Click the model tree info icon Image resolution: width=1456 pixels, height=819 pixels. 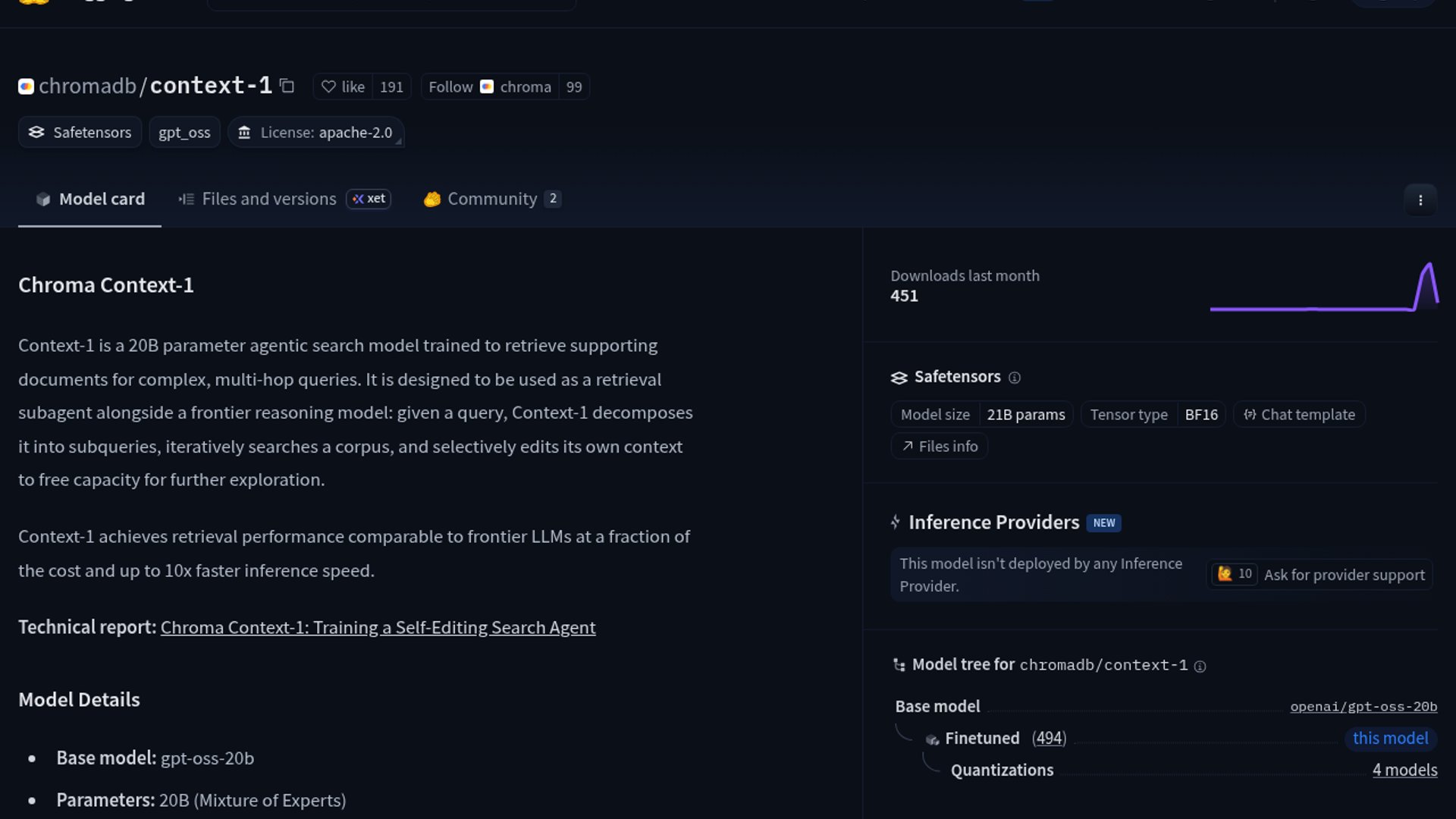[1200, 667]
